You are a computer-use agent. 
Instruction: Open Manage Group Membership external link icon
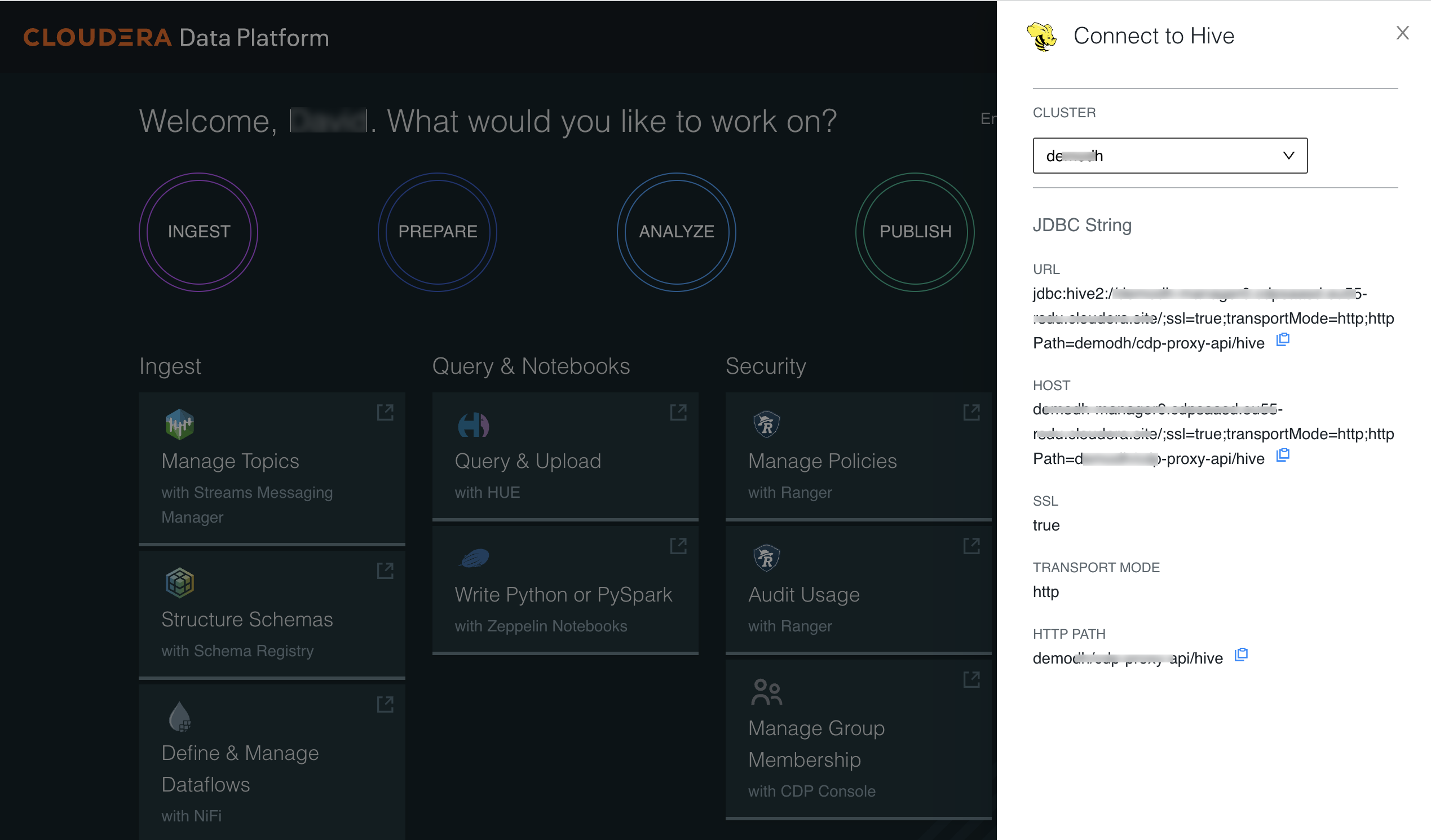(x=971, y=679)
